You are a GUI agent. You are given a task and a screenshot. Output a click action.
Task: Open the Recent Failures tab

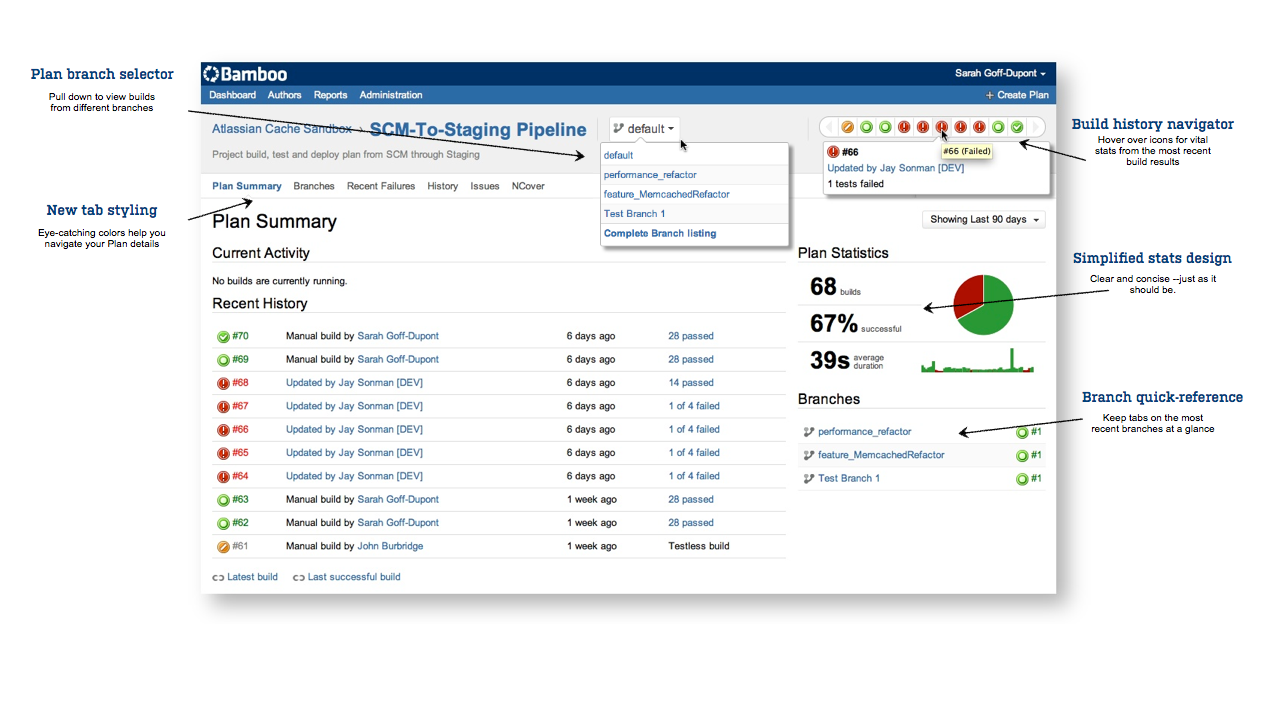tap(381, 186)
